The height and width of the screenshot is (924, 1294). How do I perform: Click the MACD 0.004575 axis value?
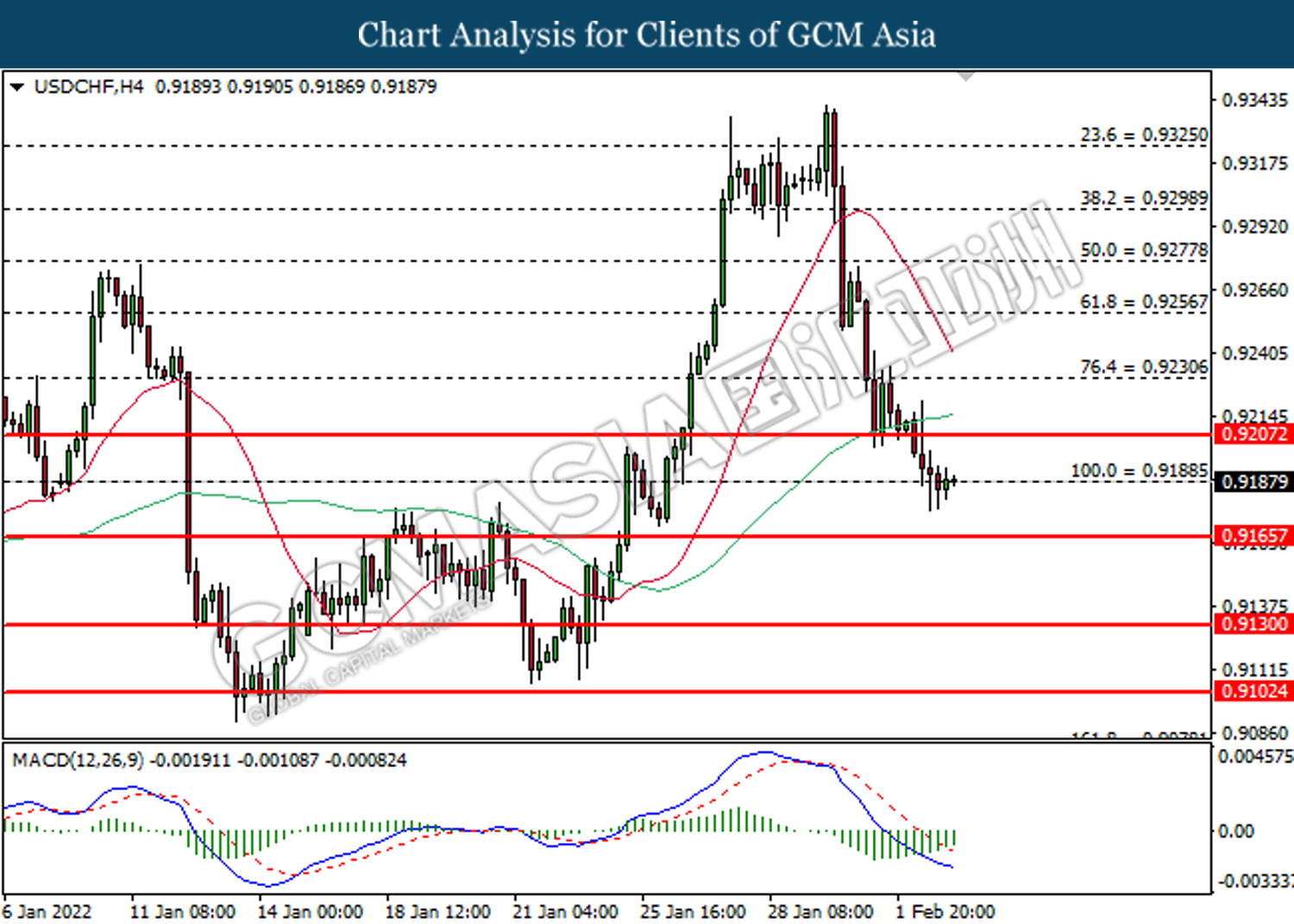click(1255, 757)
